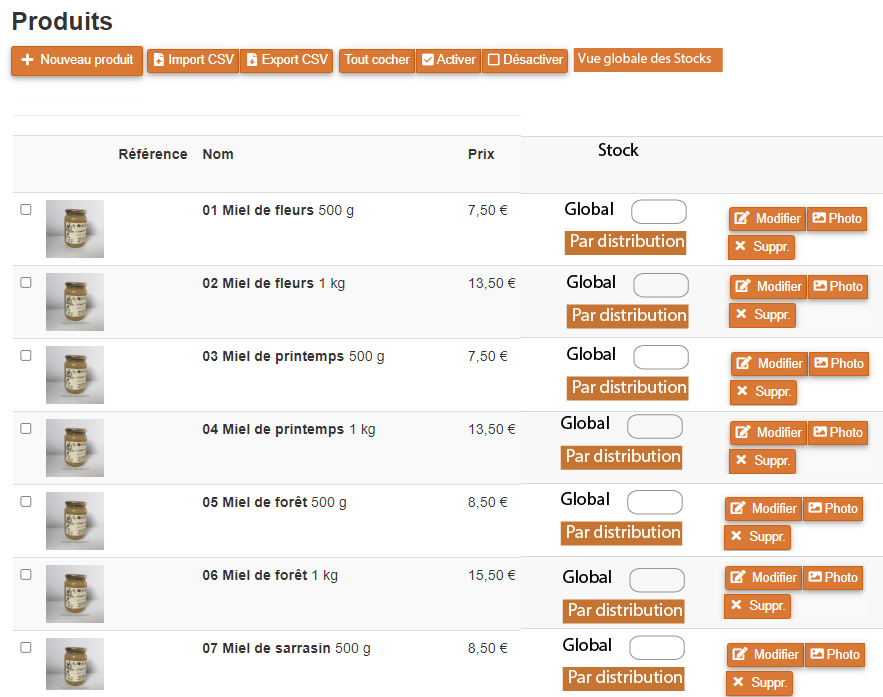This screenshot has width=883, height=697.
Task: Open thumbnail image of 03 Miel de printemps 500 g
Action: pos(75,375)
